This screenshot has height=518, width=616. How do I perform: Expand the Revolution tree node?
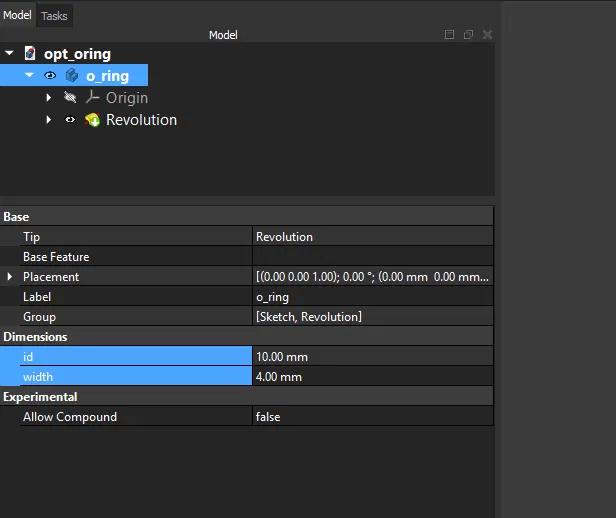pyautogui.click(x=49, y=120)
